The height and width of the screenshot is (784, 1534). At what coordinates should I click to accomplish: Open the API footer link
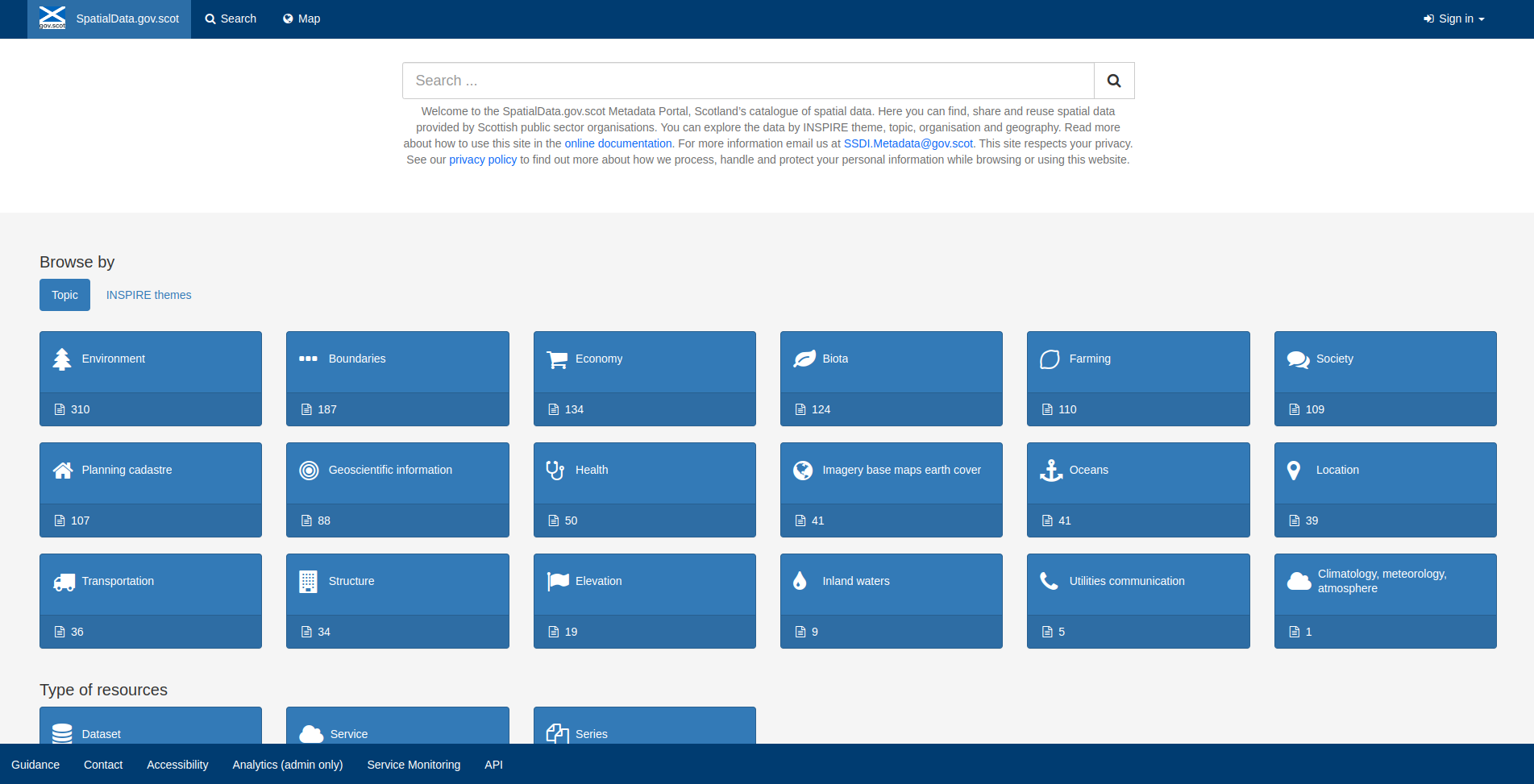[x=493, y=765]
